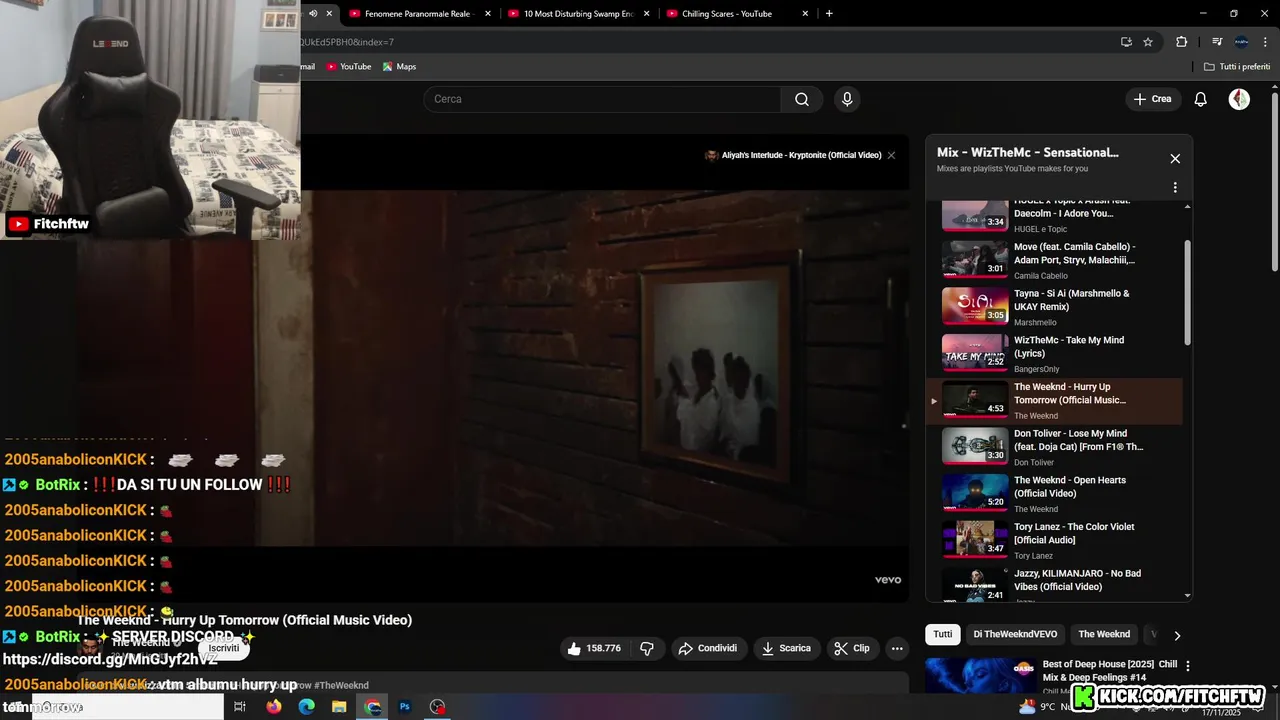
Task: Play Don Toliver - Lose My Mind
Action: (1055, 446)
